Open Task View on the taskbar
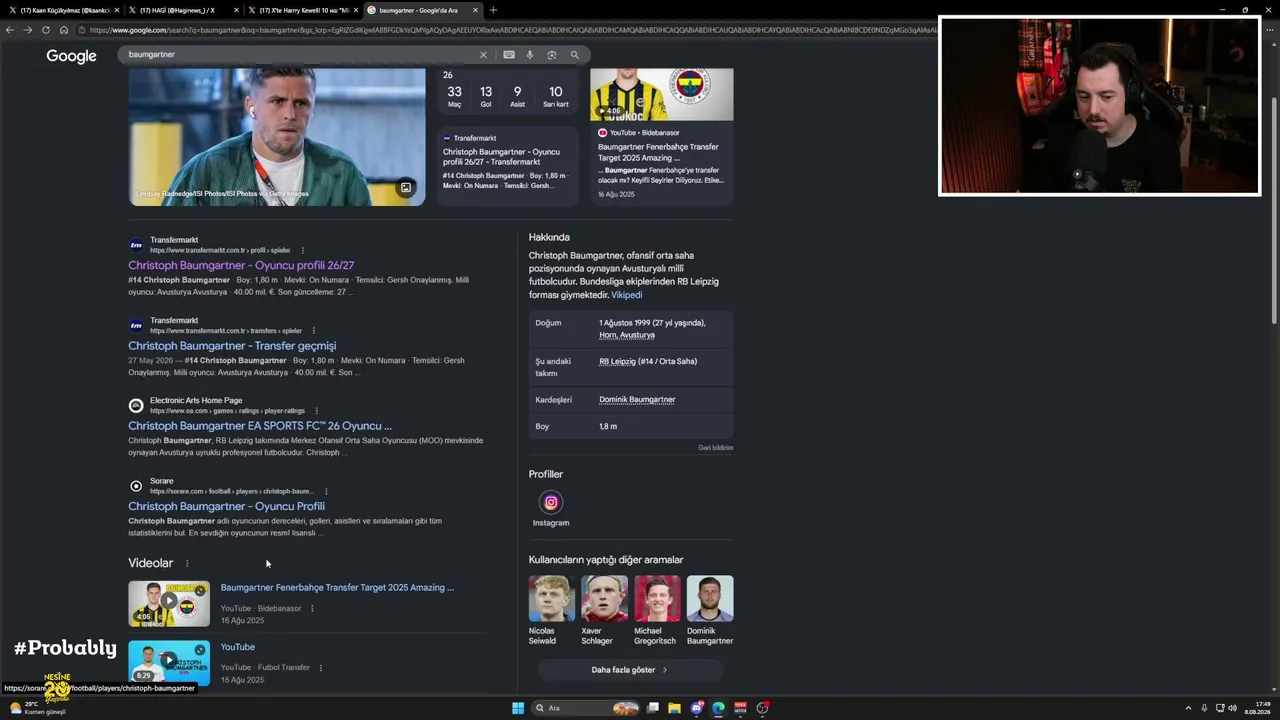The height and width of the screenshot is (720, 1280). click(x=653, y=708)
